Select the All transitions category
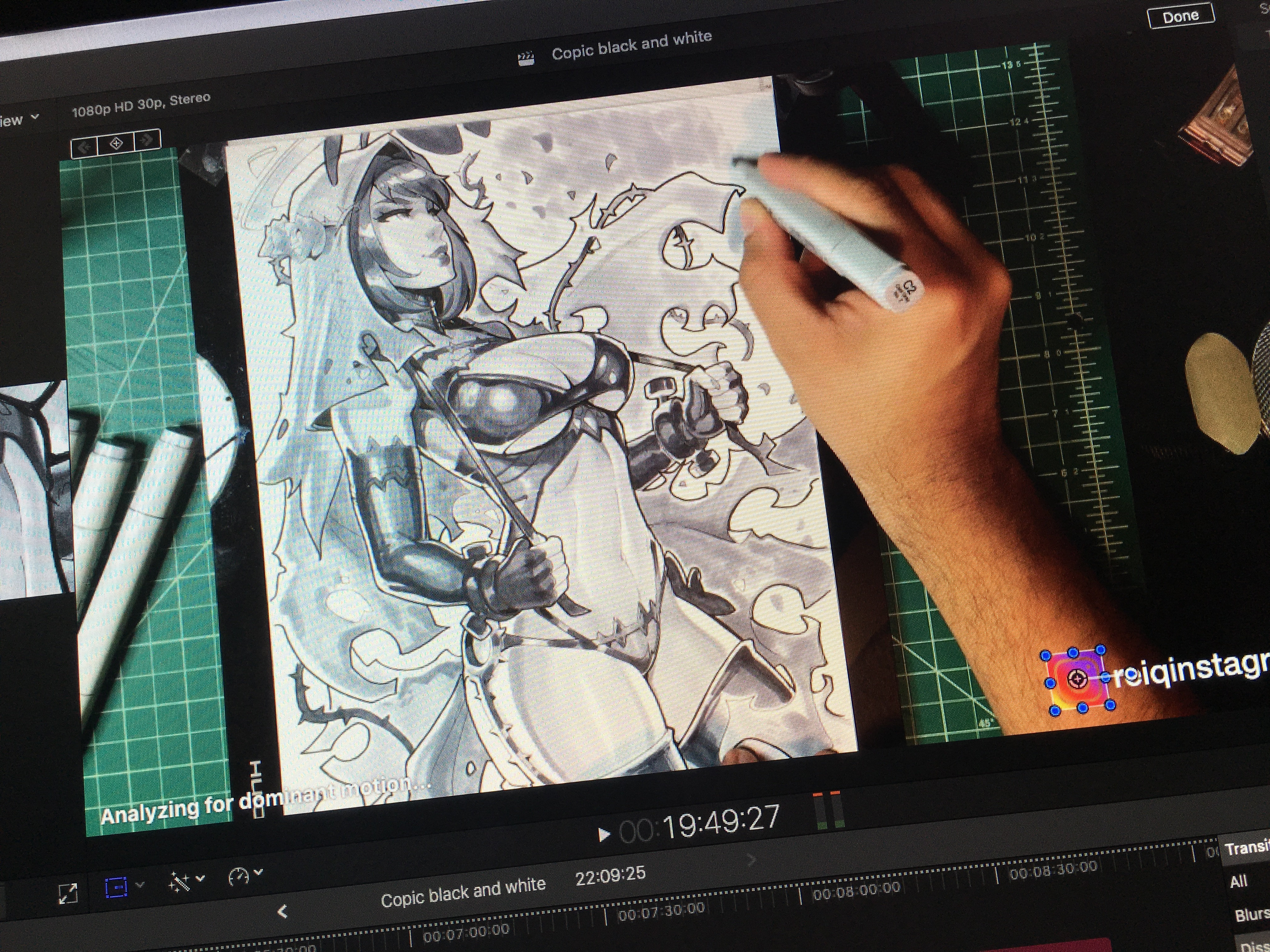The width and height of the screenshot is (1270, 952). 1239,881
